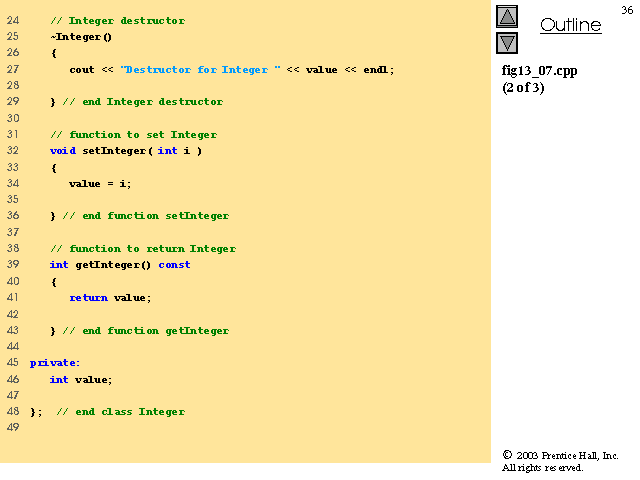This screenshot has height=480, width=640.
Task: Click the '// function to return Integer' comment
Action: [x=143, y=249]
